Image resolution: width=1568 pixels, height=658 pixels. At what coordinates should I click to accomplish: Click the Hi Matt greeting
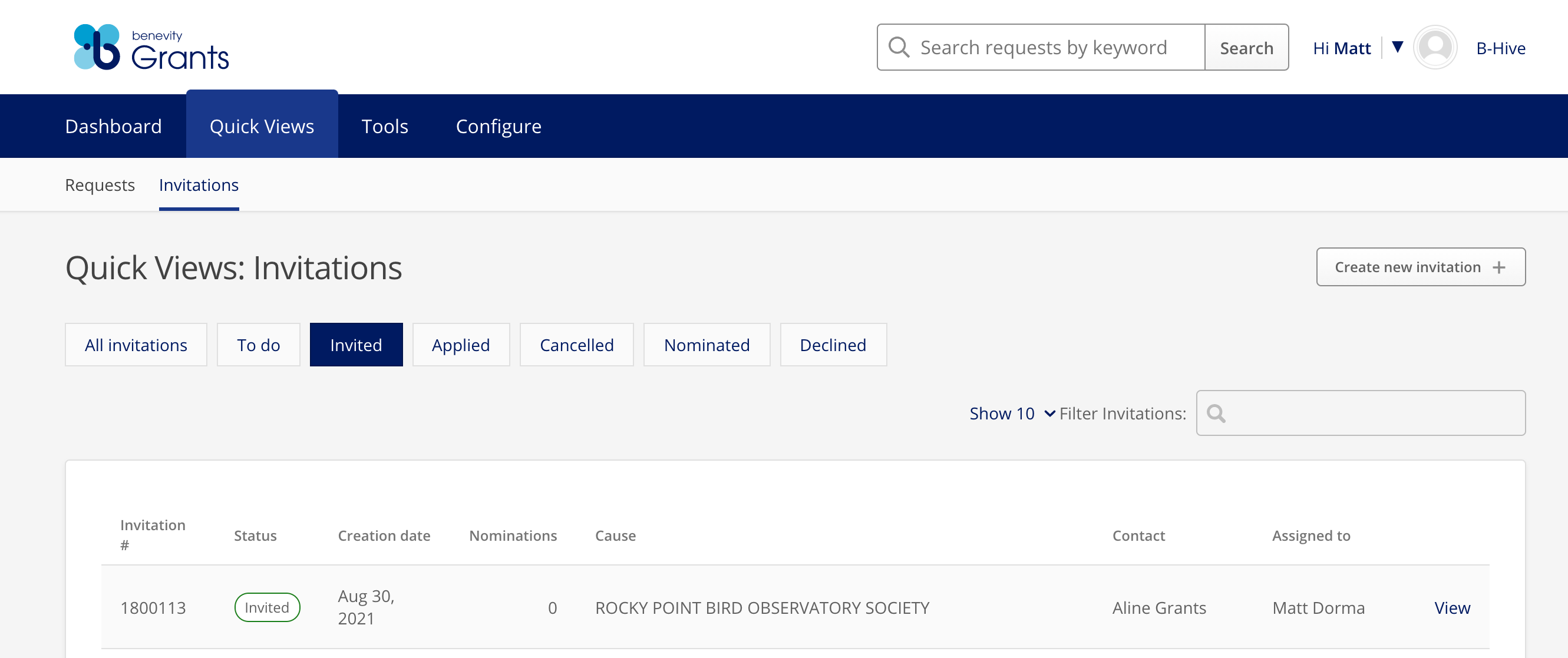tap(1342, 48)
